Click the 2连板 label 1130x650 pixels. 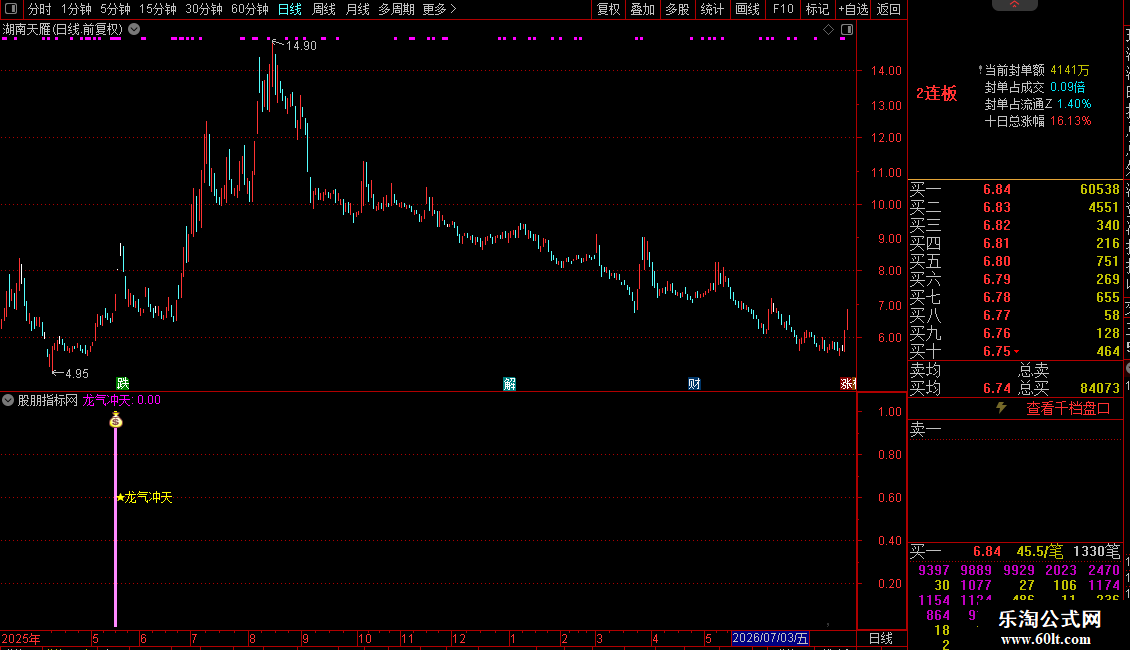936,94
